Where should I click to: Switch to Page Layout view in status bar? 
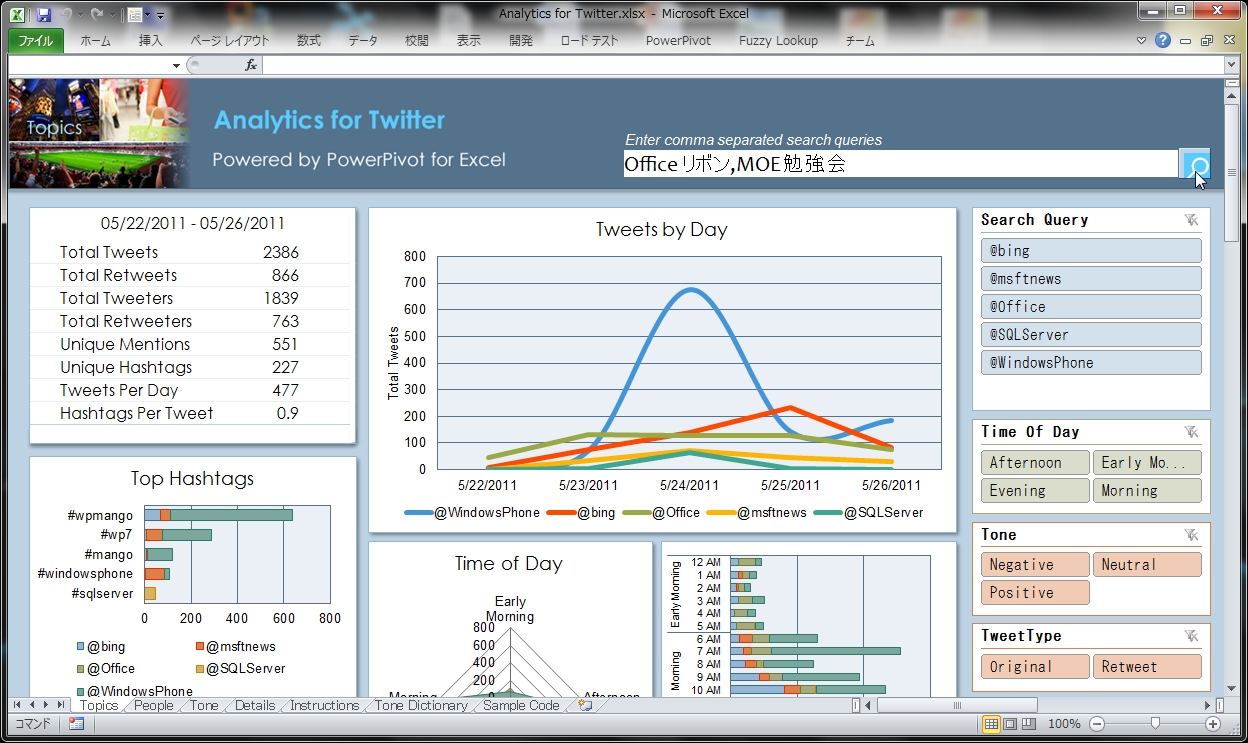[x=1009, y=724]
